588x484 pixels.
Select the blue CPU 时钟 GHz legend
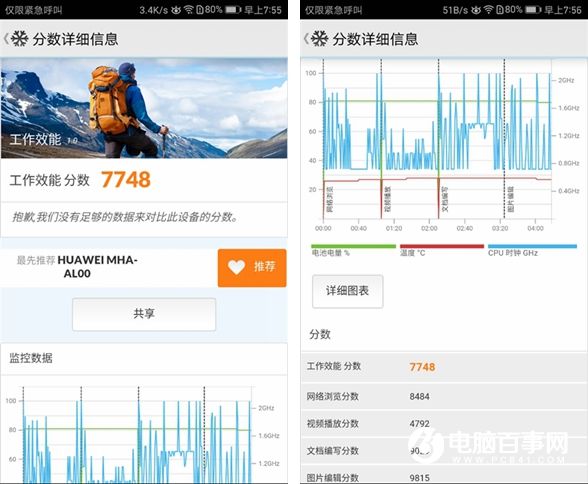click(x=532, y=250)
